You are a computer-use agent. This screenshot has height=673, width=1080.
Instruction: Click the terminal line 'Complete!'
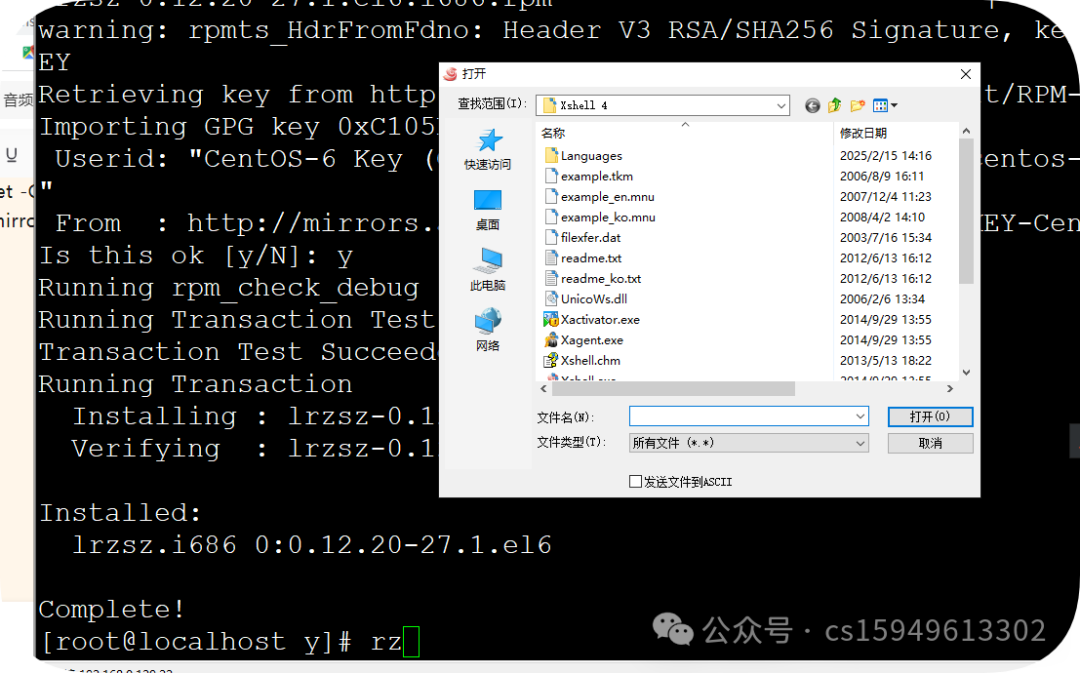[x=112, y=609]
